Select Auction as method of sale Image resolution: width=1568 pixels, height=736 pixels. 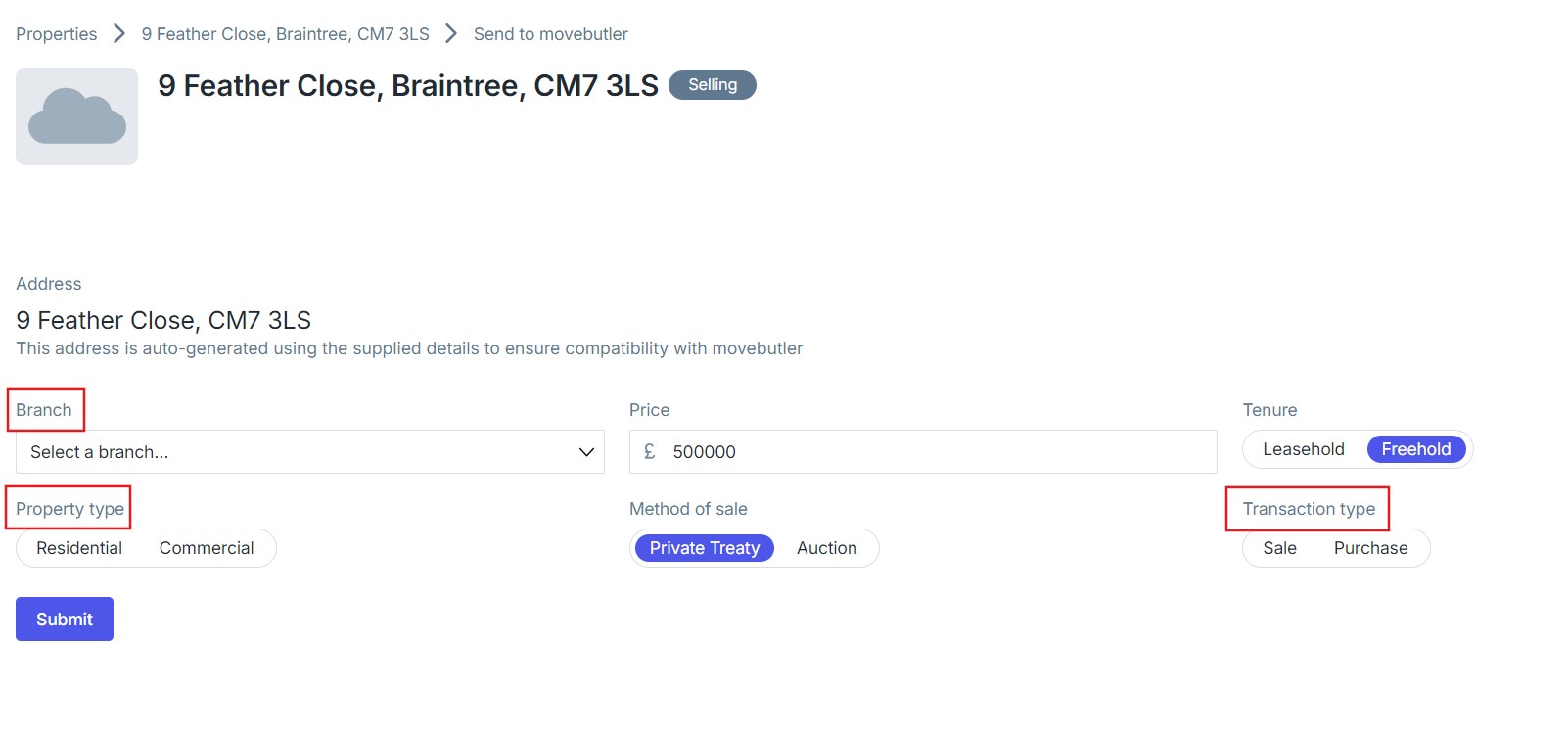pos(826,548)
